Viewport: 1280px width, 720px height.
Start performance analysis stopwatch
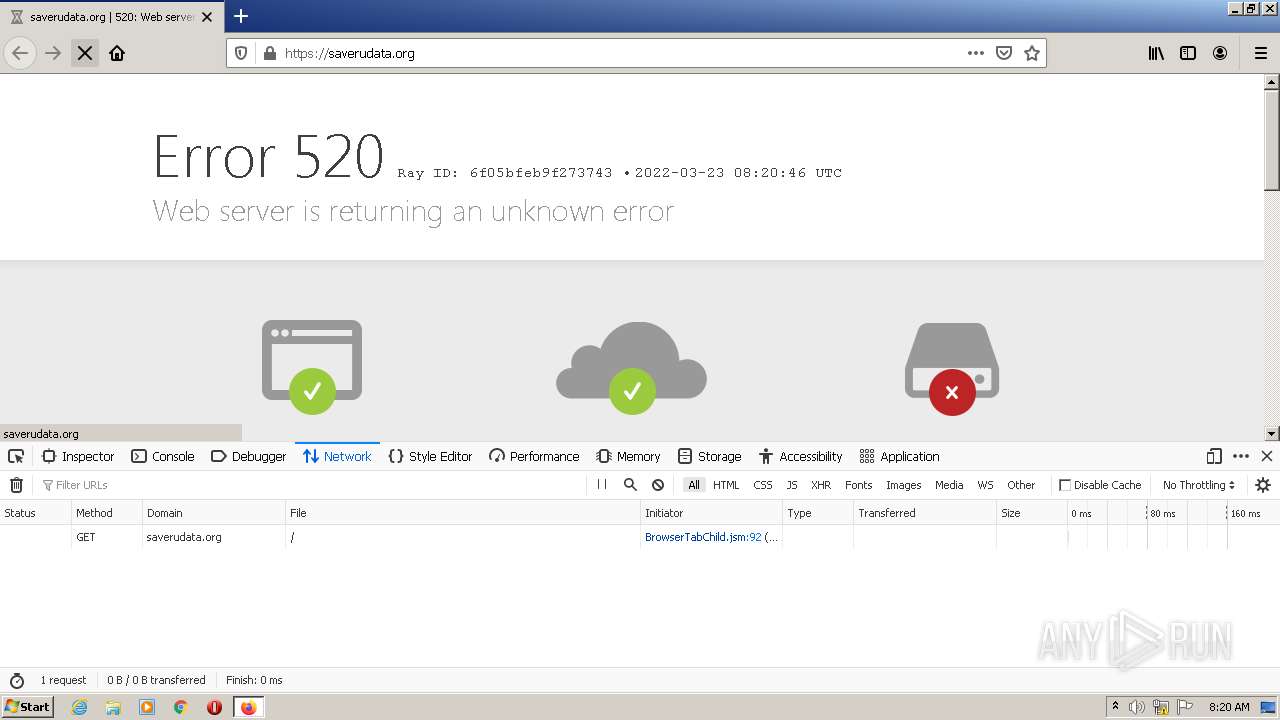point(16,680)
